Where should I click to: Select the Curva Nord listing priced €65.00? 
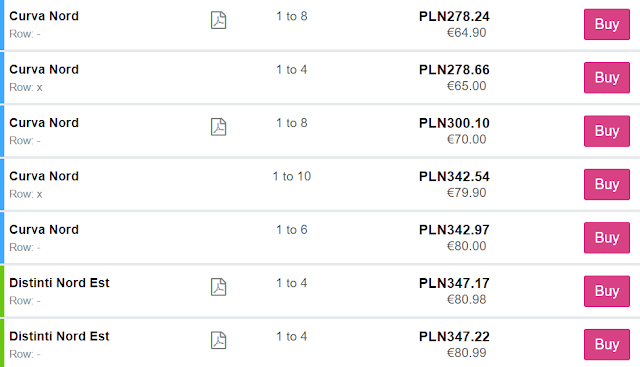(320, 78)
